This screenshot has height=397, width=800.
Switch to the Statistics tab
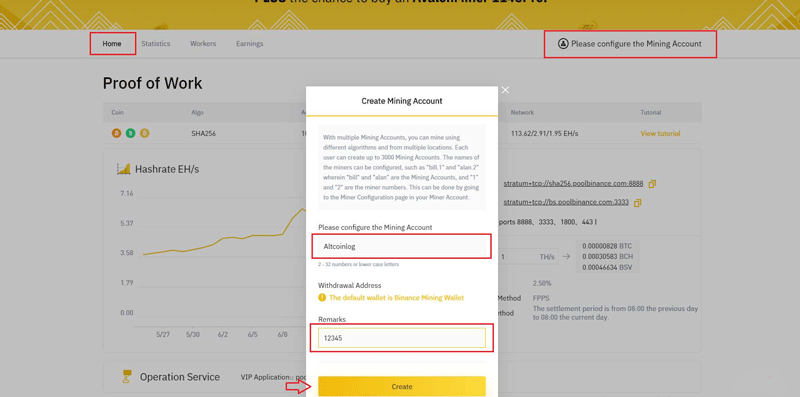pyautogui.click(x=156, y=44)
